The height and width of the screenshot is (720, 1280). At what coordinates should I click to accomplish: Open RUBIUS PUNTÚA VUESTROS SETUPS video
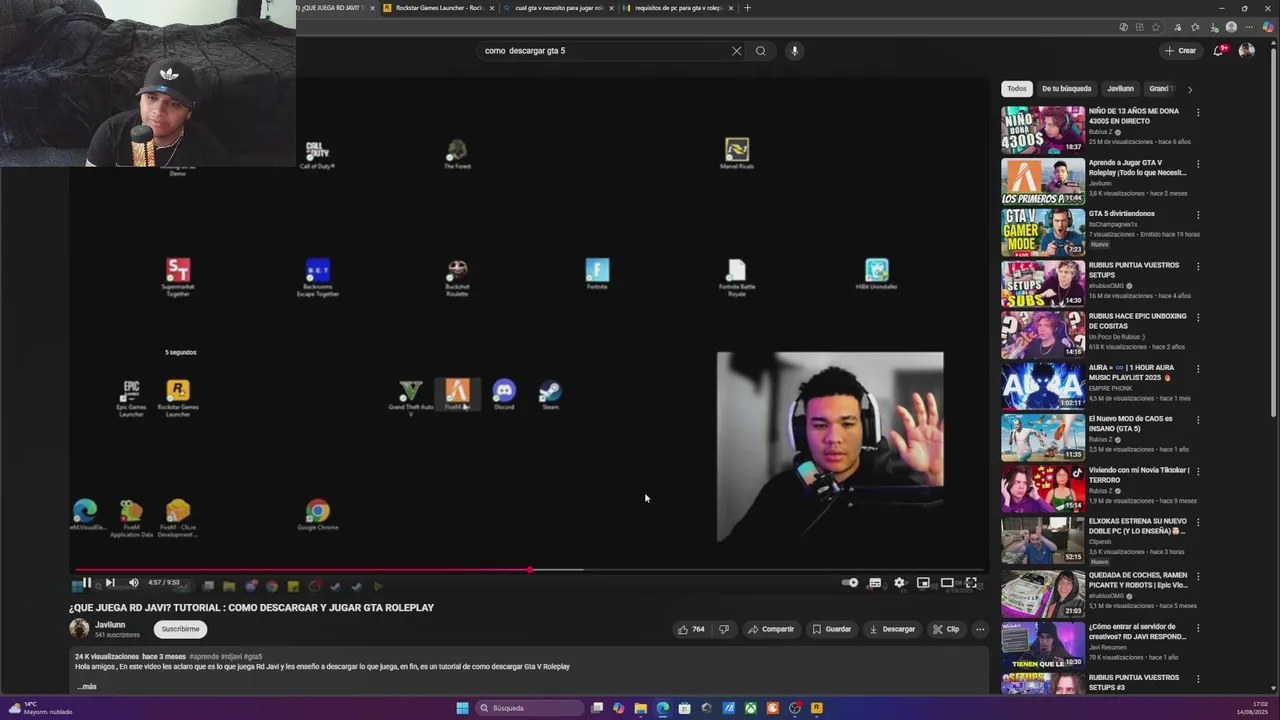click(x=1043, y=284)
